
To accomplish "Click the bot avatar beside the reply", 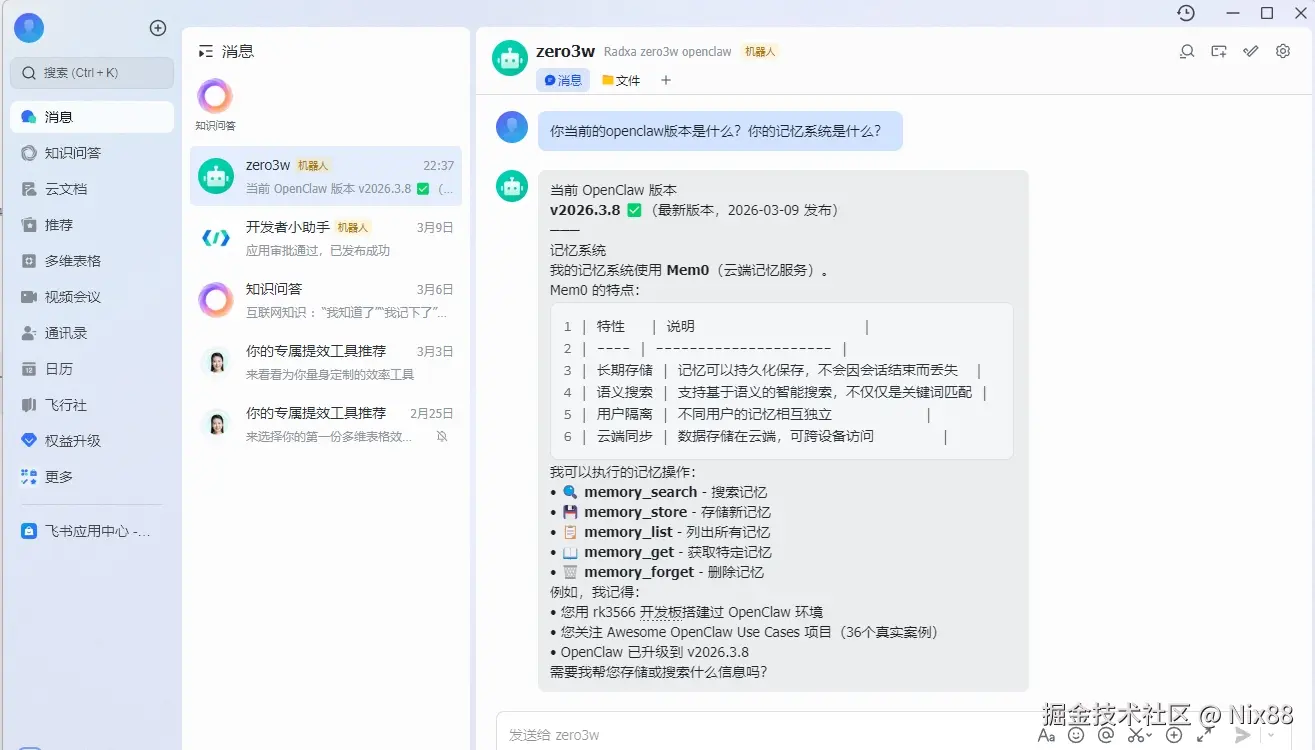I will tap(512, 186).
